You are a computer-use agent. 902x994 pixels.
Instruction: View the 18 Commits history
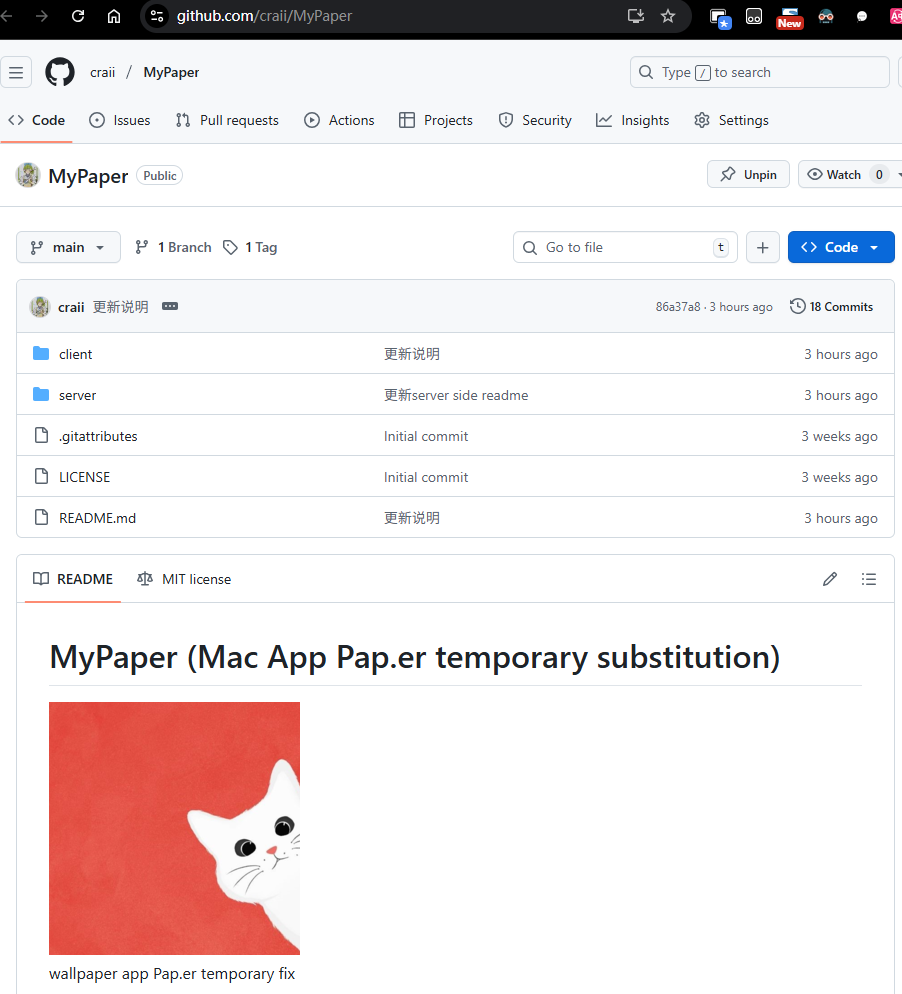click(x=831, y=307)
